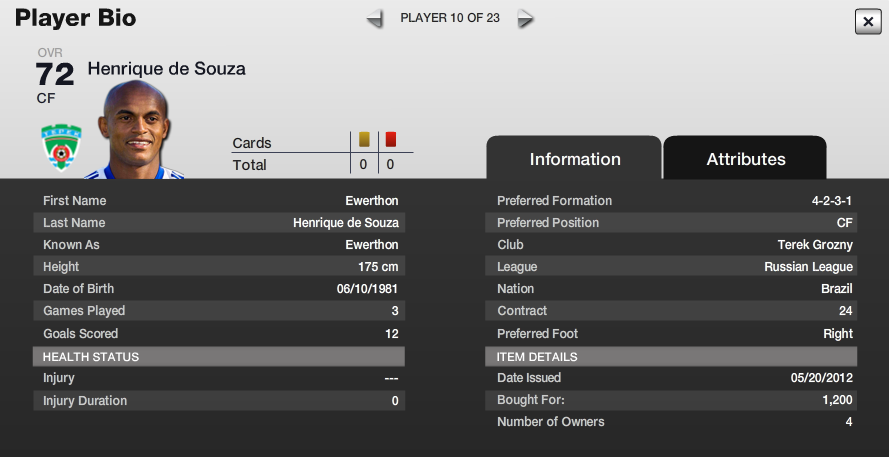Close the Player Bio window
This screenshot has width=889, height=457.
pos(867,22)
